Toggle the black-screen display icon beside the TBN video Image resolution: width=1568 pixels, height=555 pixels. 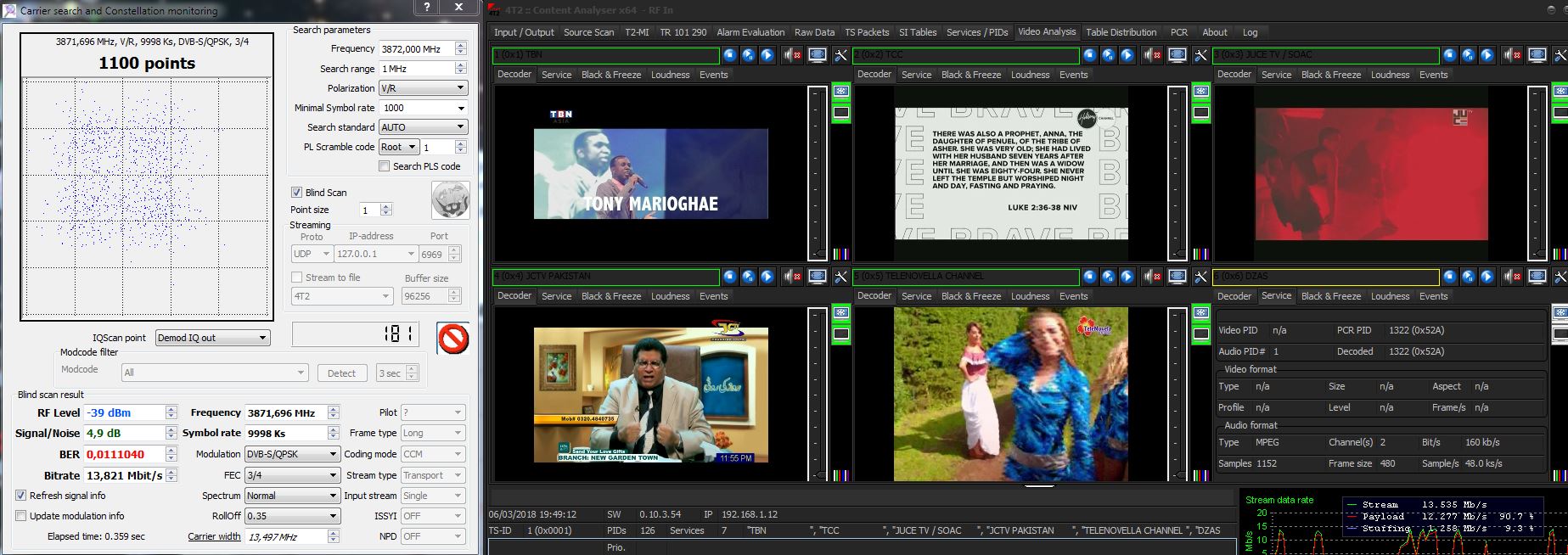841,112
